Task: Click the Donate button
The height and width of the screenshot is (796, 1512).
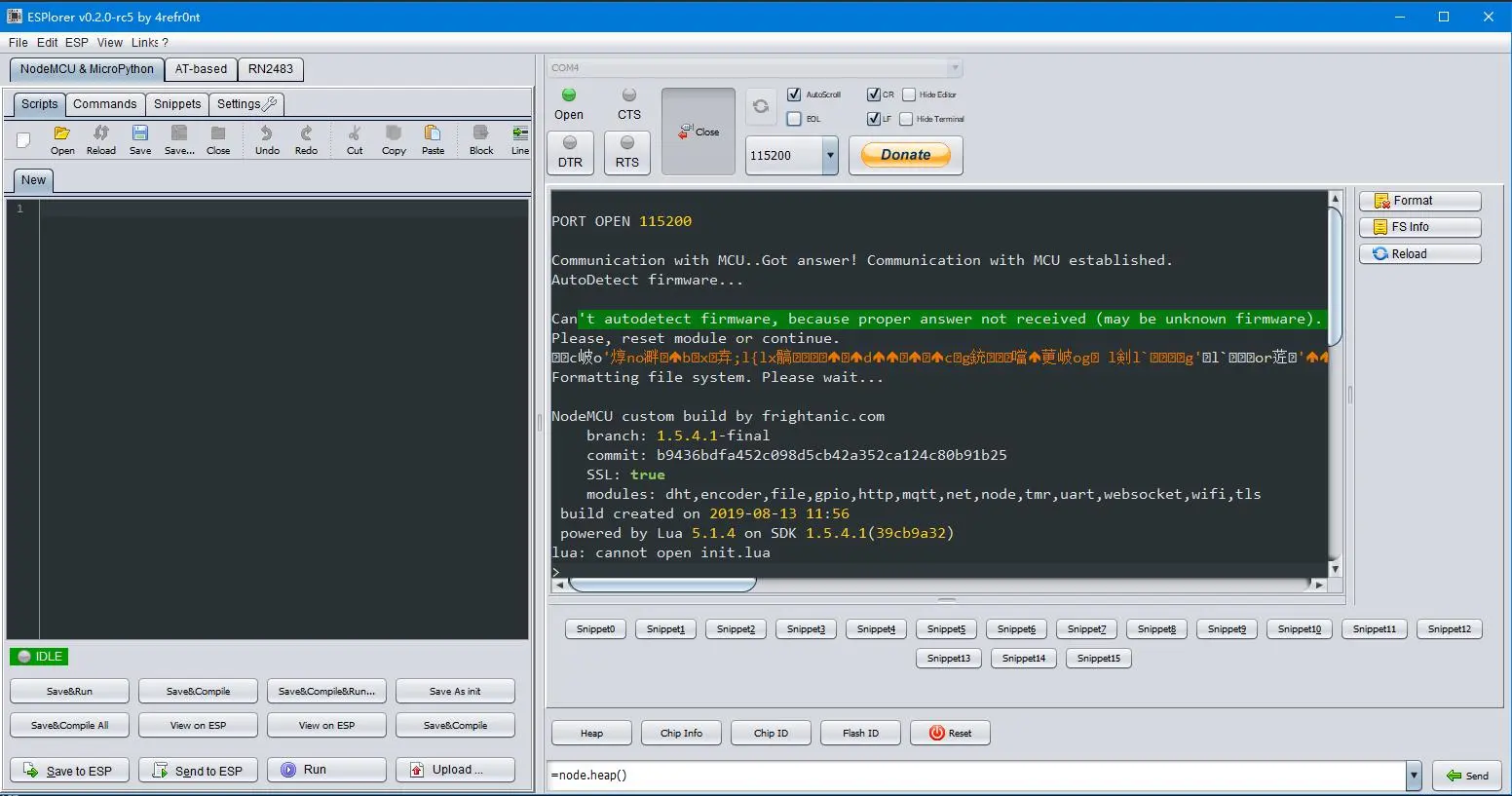Action: point(905,155)
